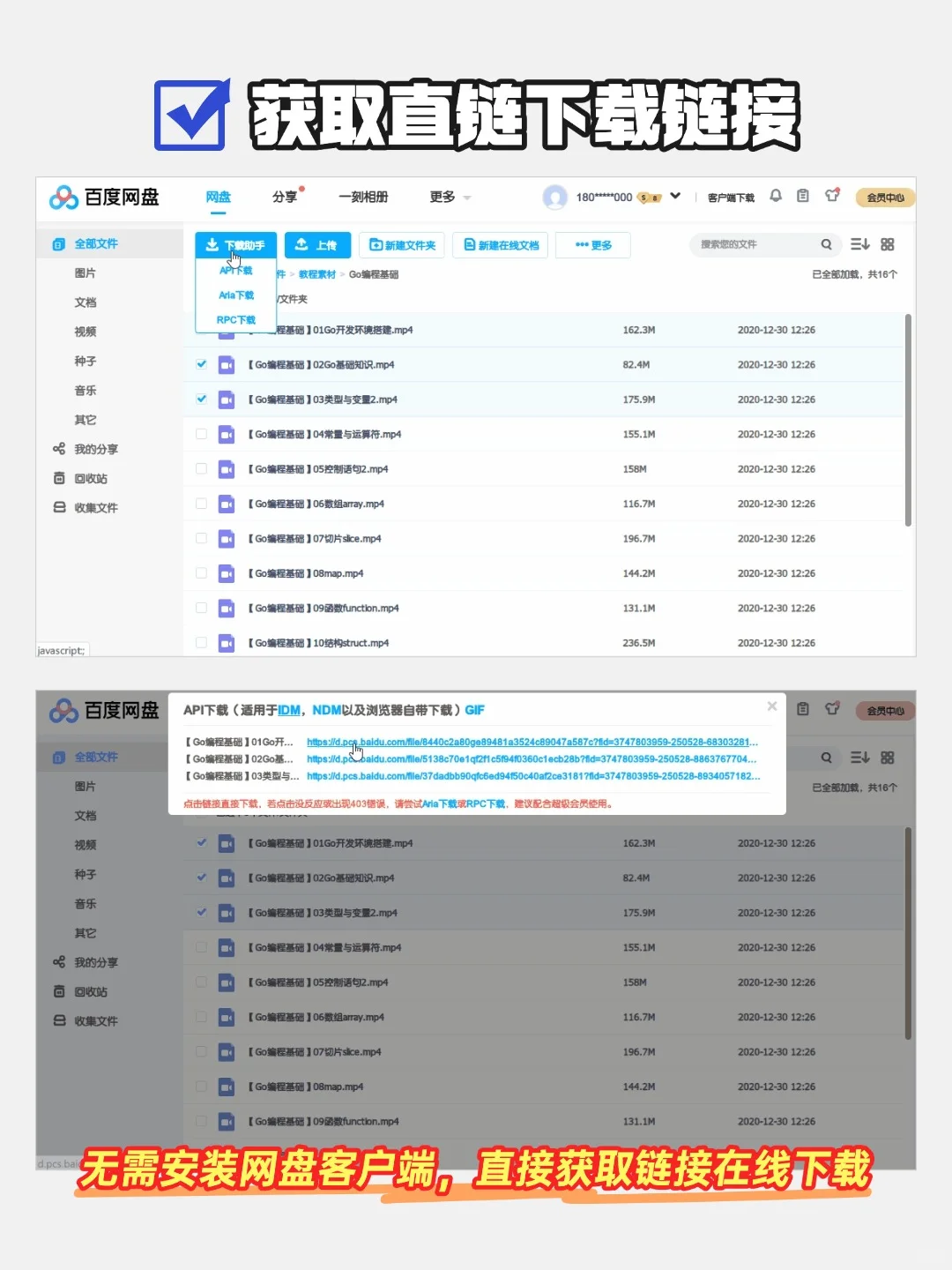The width and height of the screenshot is (952, 1270).
Task: Click sort order icon in bottom screenshot
Action: (860, 758)
